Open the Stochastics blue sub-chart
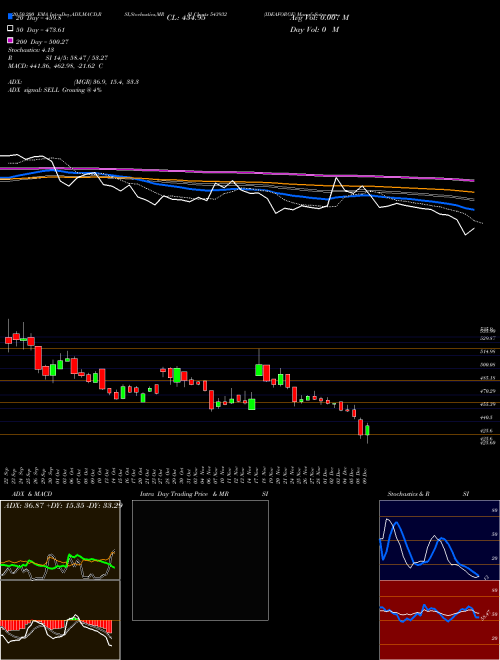 coord(439,540)
